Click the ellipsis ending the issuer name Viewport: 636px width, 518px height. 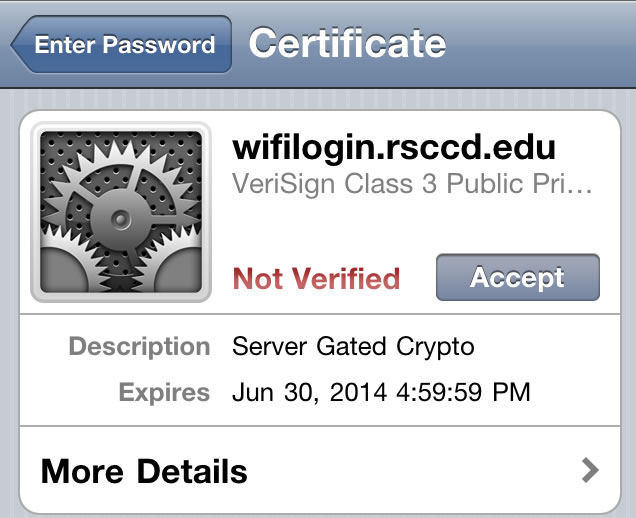(586, 186)
